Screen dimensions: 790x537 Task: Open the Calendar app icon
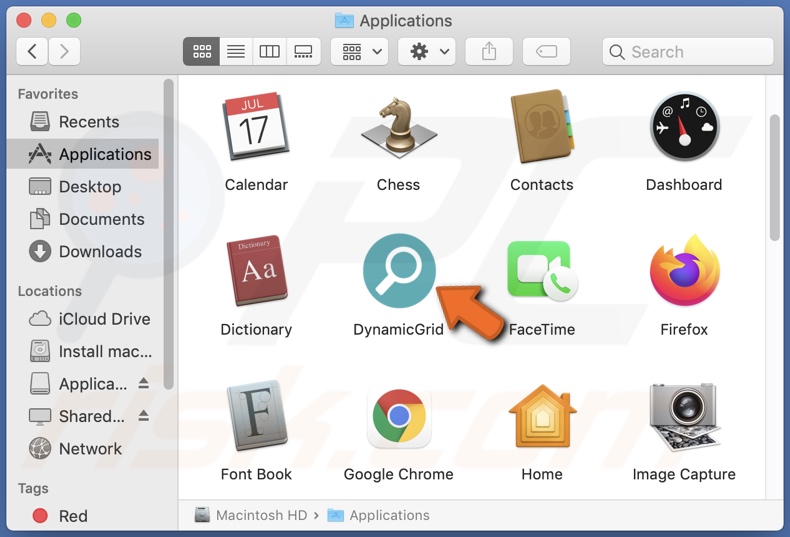[x=256, y=126]
